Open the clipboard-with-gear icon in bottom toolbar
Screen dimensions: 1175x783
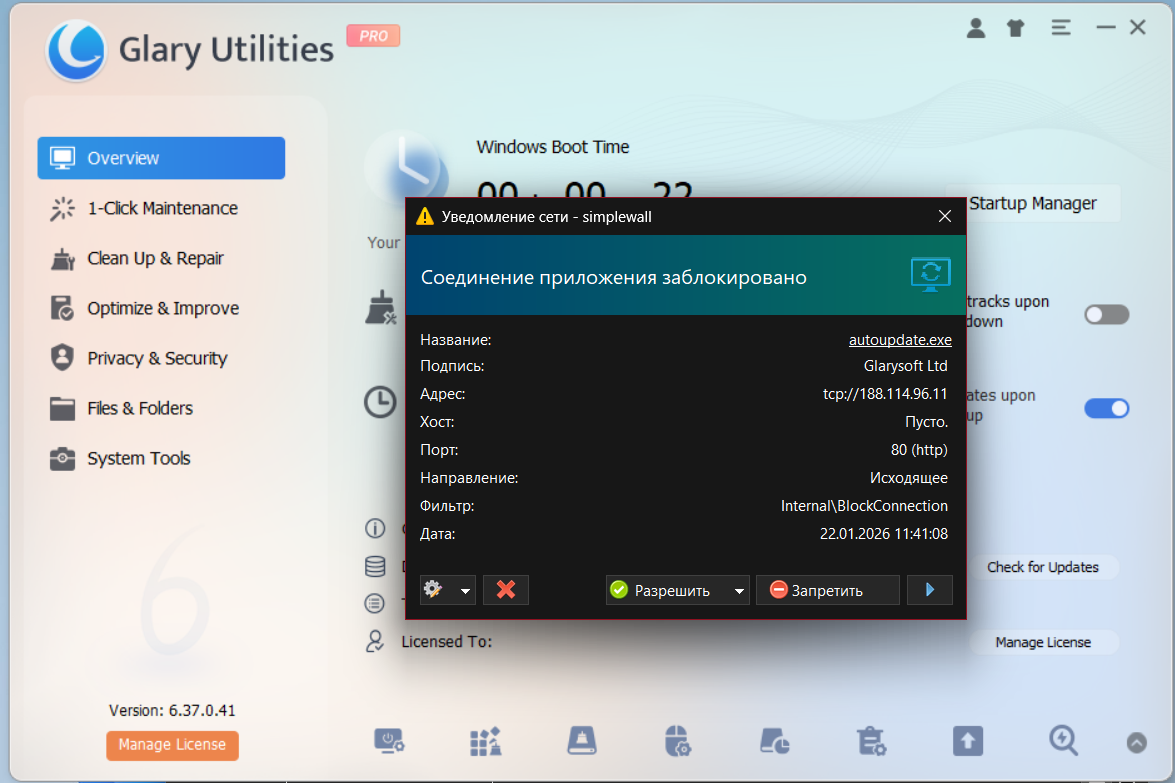click(872, 741)
